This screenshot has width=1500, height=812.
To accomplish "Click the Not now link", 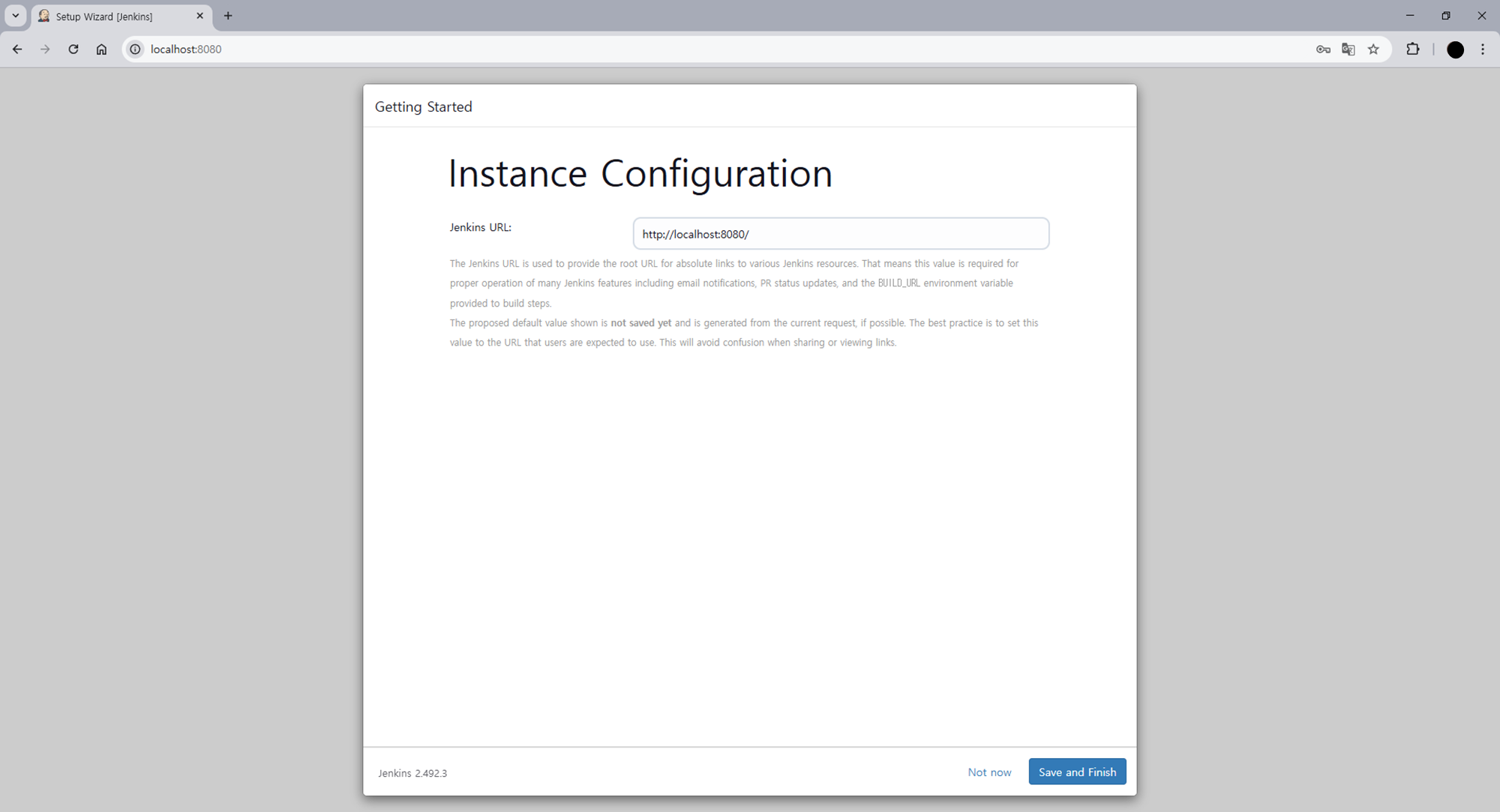I will click(989, 772).
